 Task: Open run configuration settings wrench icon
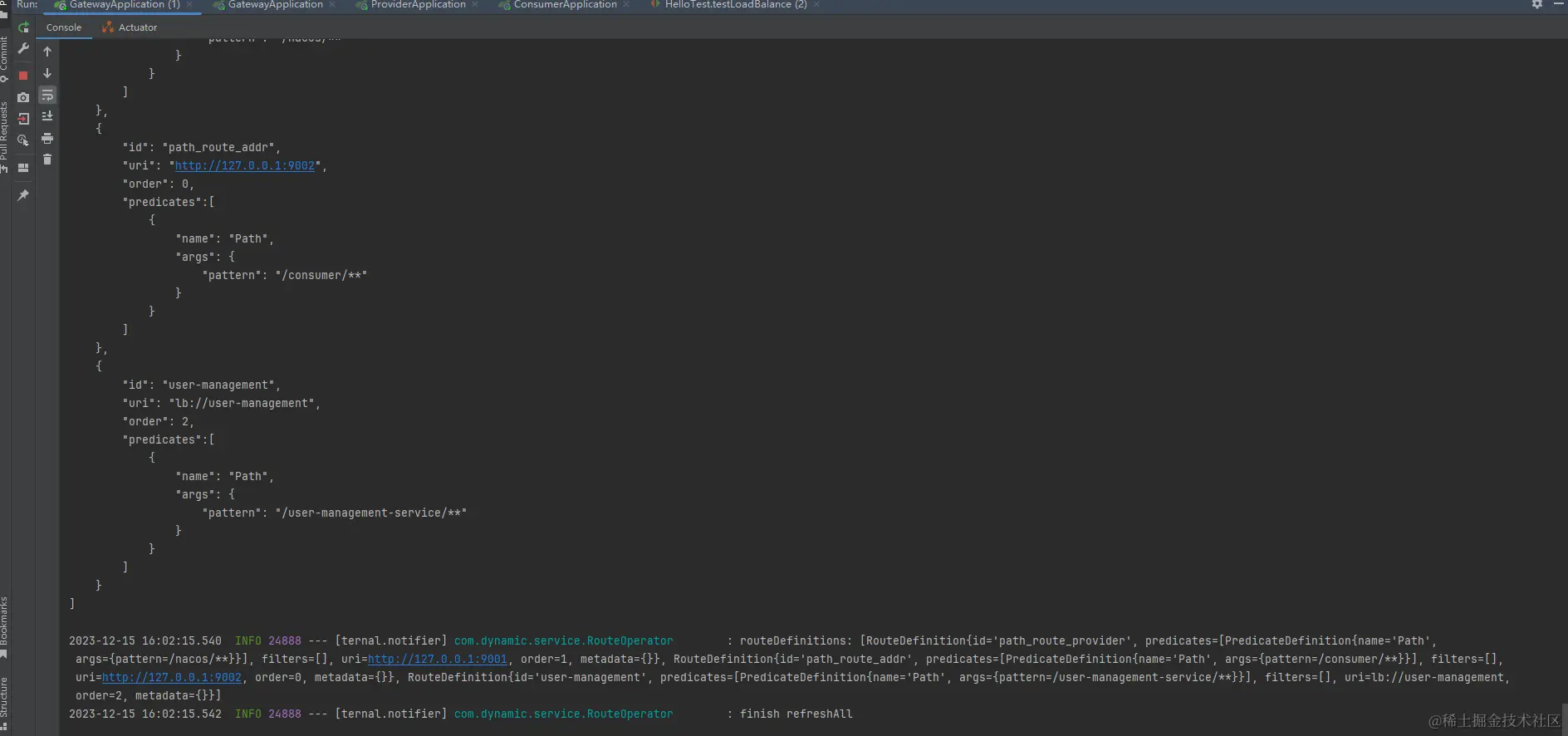click(23, 49)
